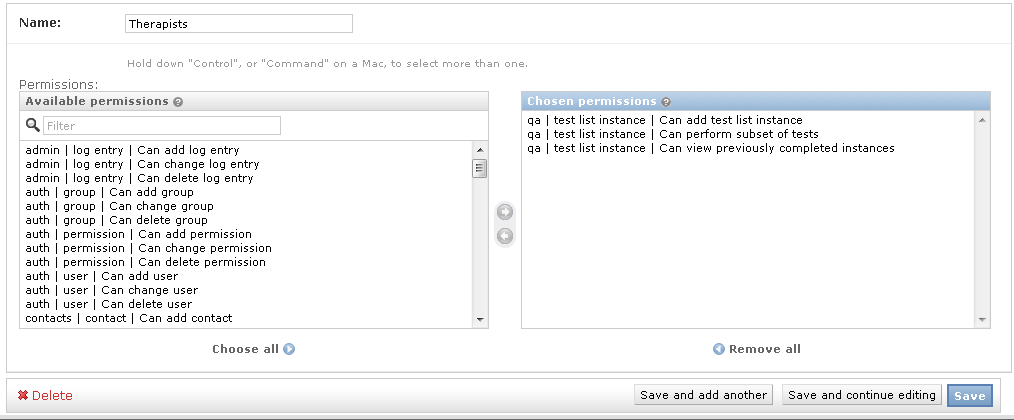The image size is (1014, 420).
Task: Select chosen 'Can add test list instance'
Action: pos(749,120)
